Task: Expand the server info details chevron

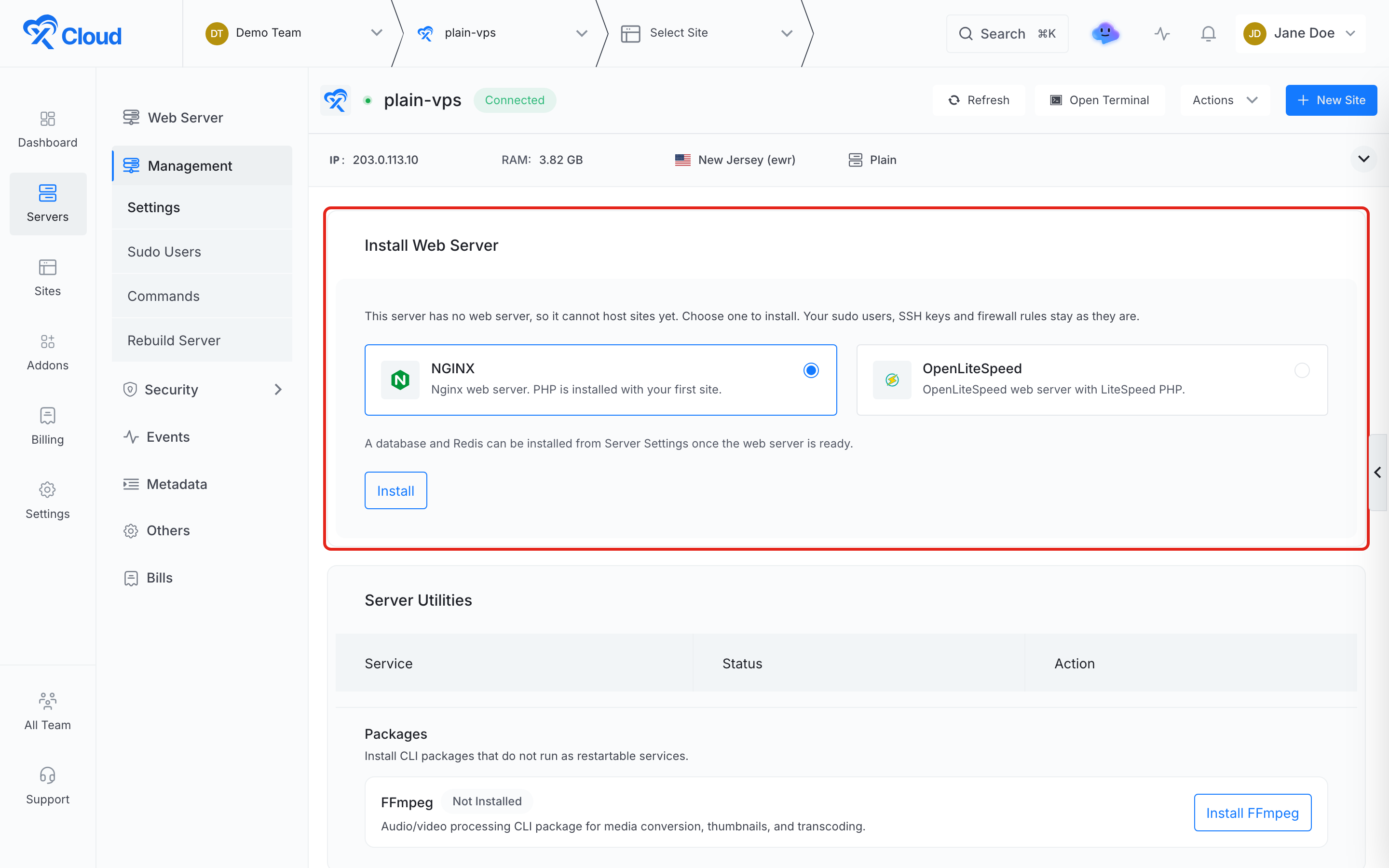Action: click(x=1364, y=159)
